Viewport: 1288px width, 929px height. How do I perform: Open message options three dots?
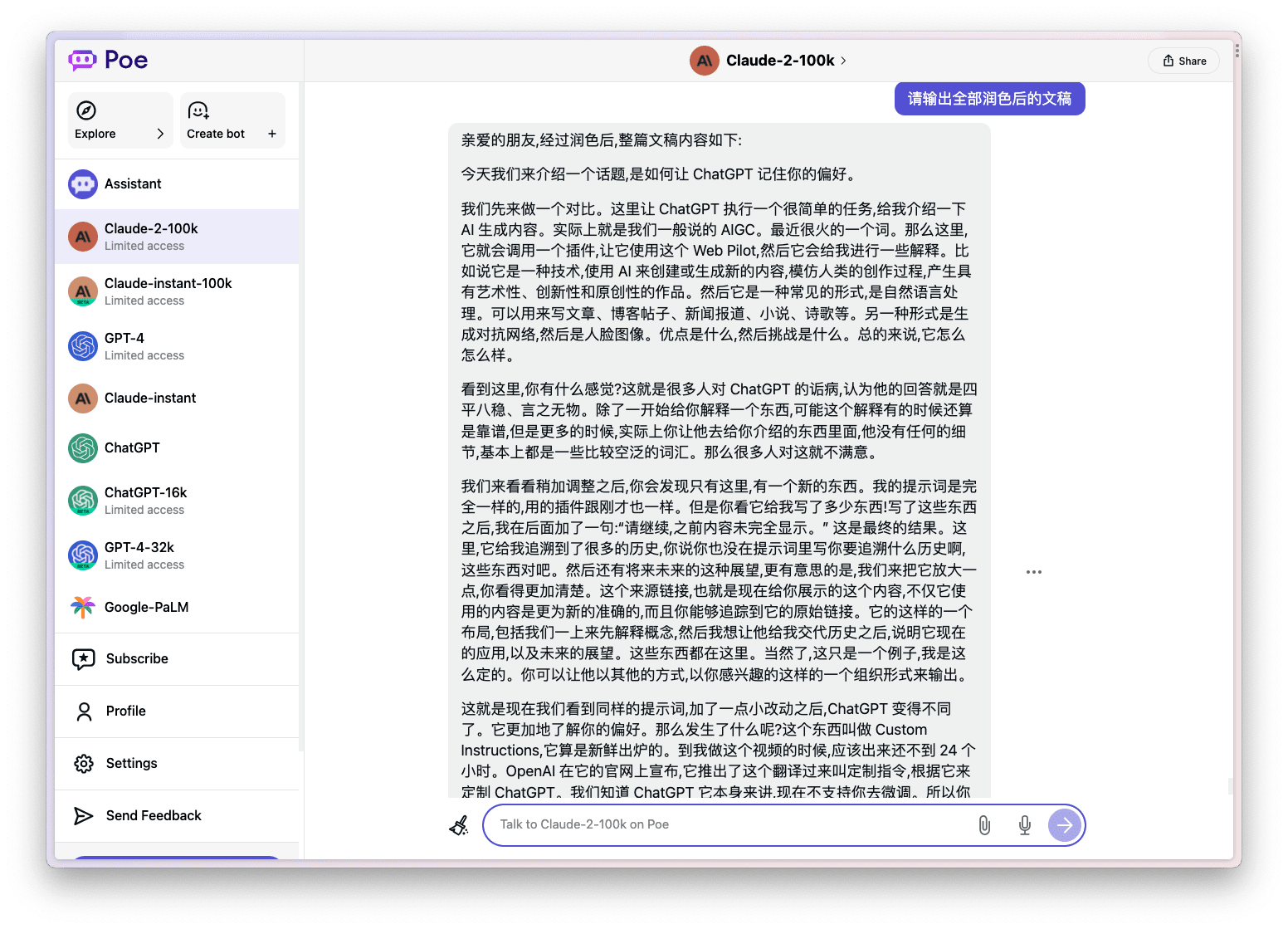[1033, 572]
